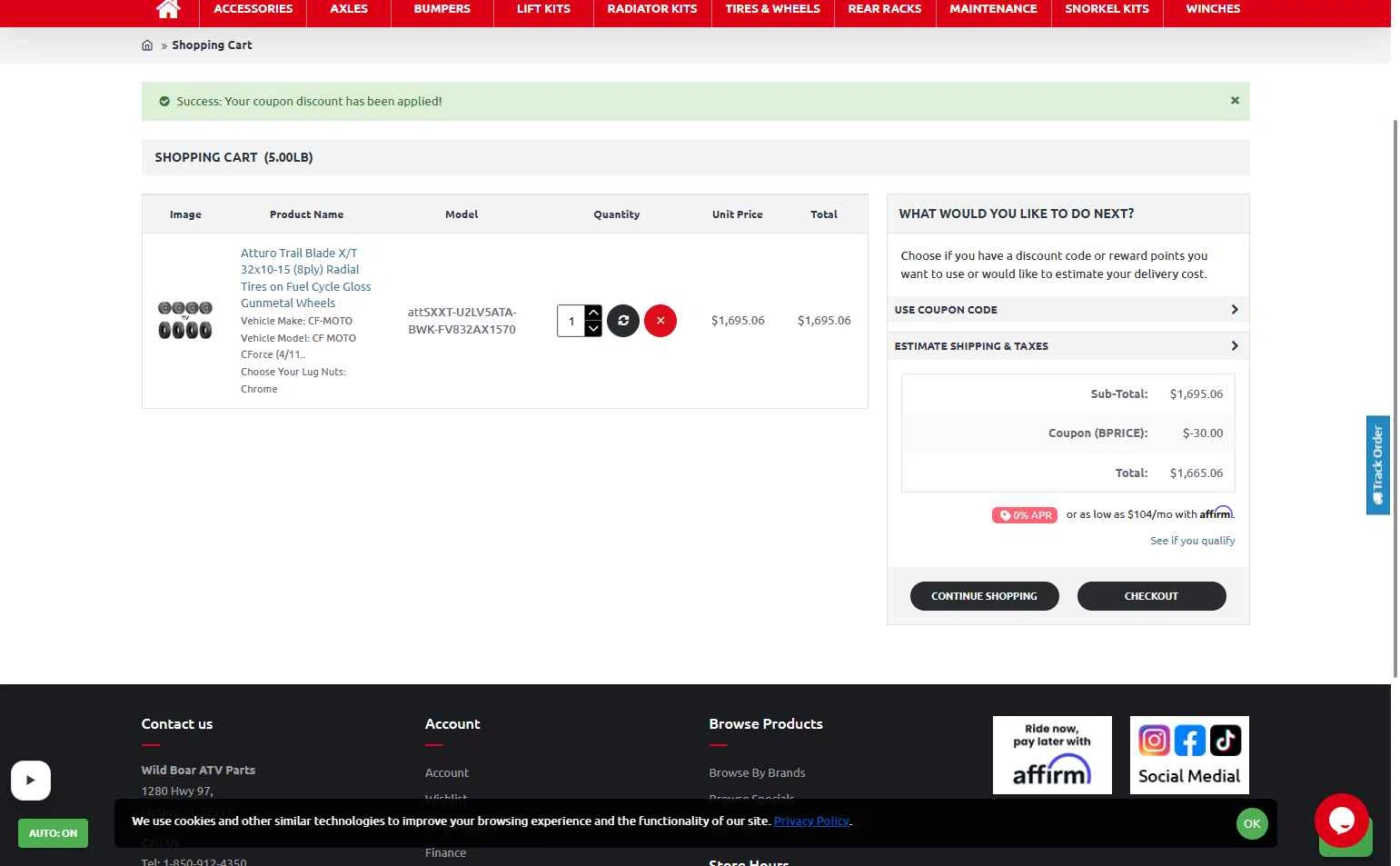This screenshot has width=1400, height=866.
Task: Open the Snorkel Kits menu
Action: (x=1107, y=9)
